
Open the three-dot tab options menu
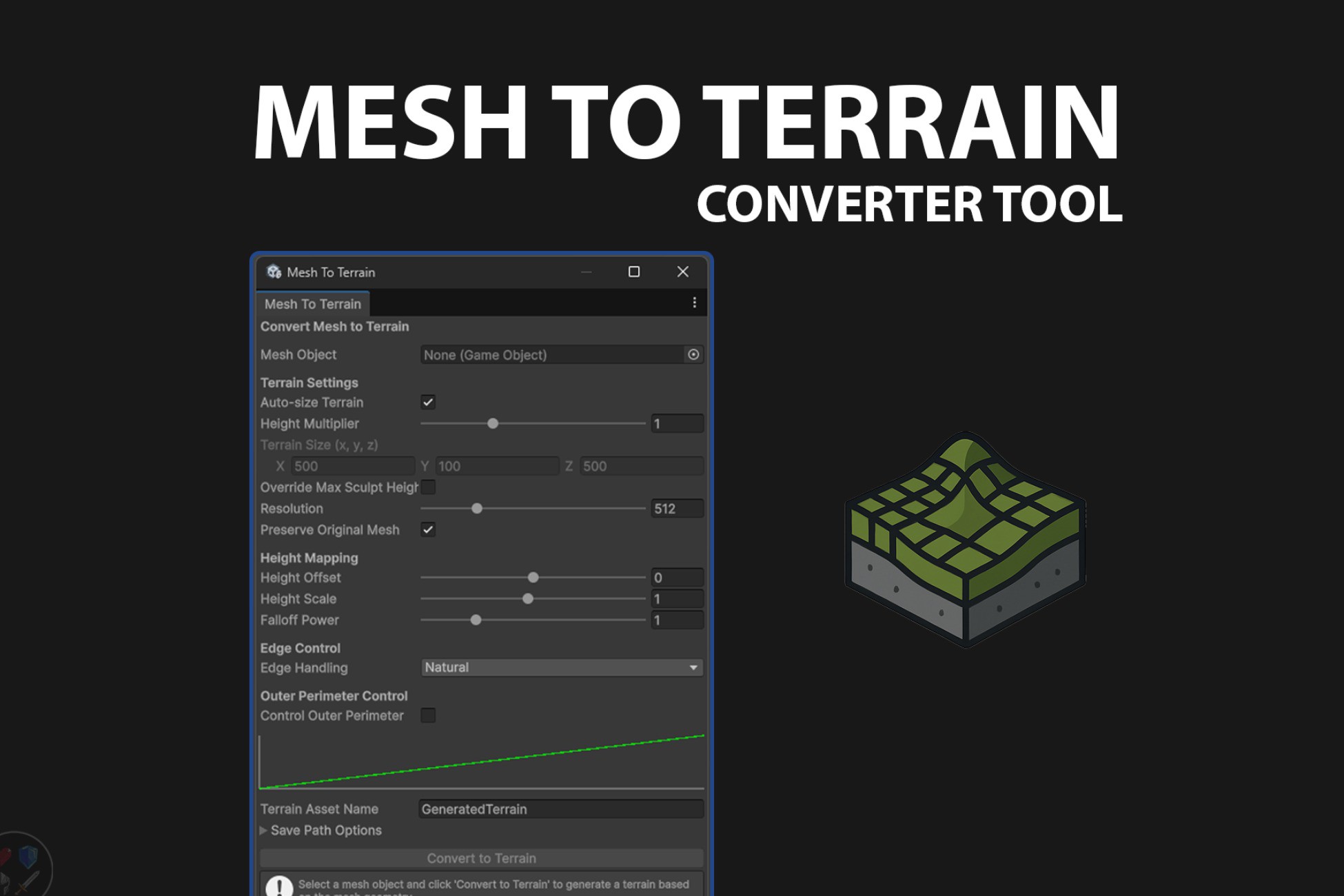point(694,303)
